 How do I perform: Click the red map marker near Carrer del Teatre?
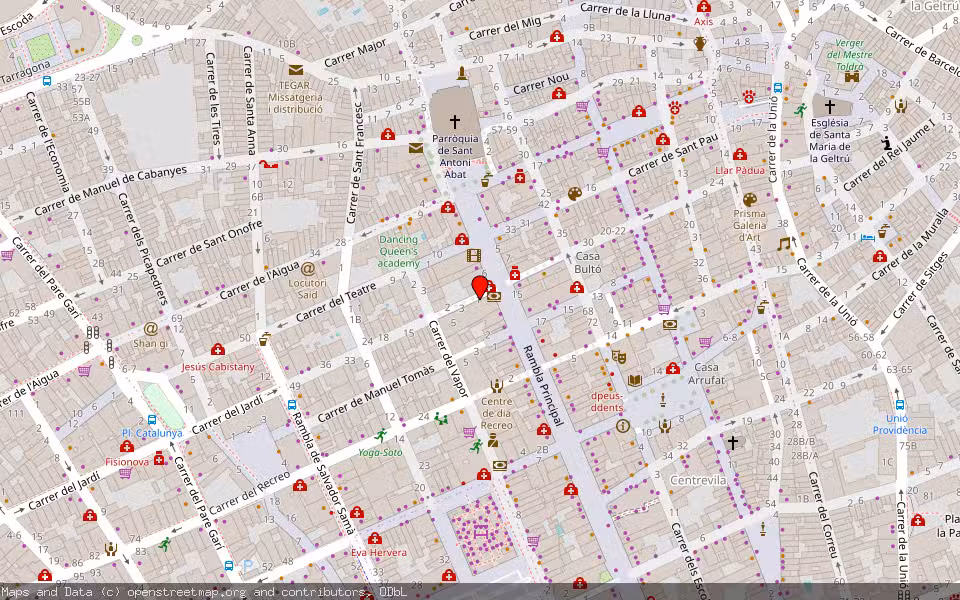[479, 288]
